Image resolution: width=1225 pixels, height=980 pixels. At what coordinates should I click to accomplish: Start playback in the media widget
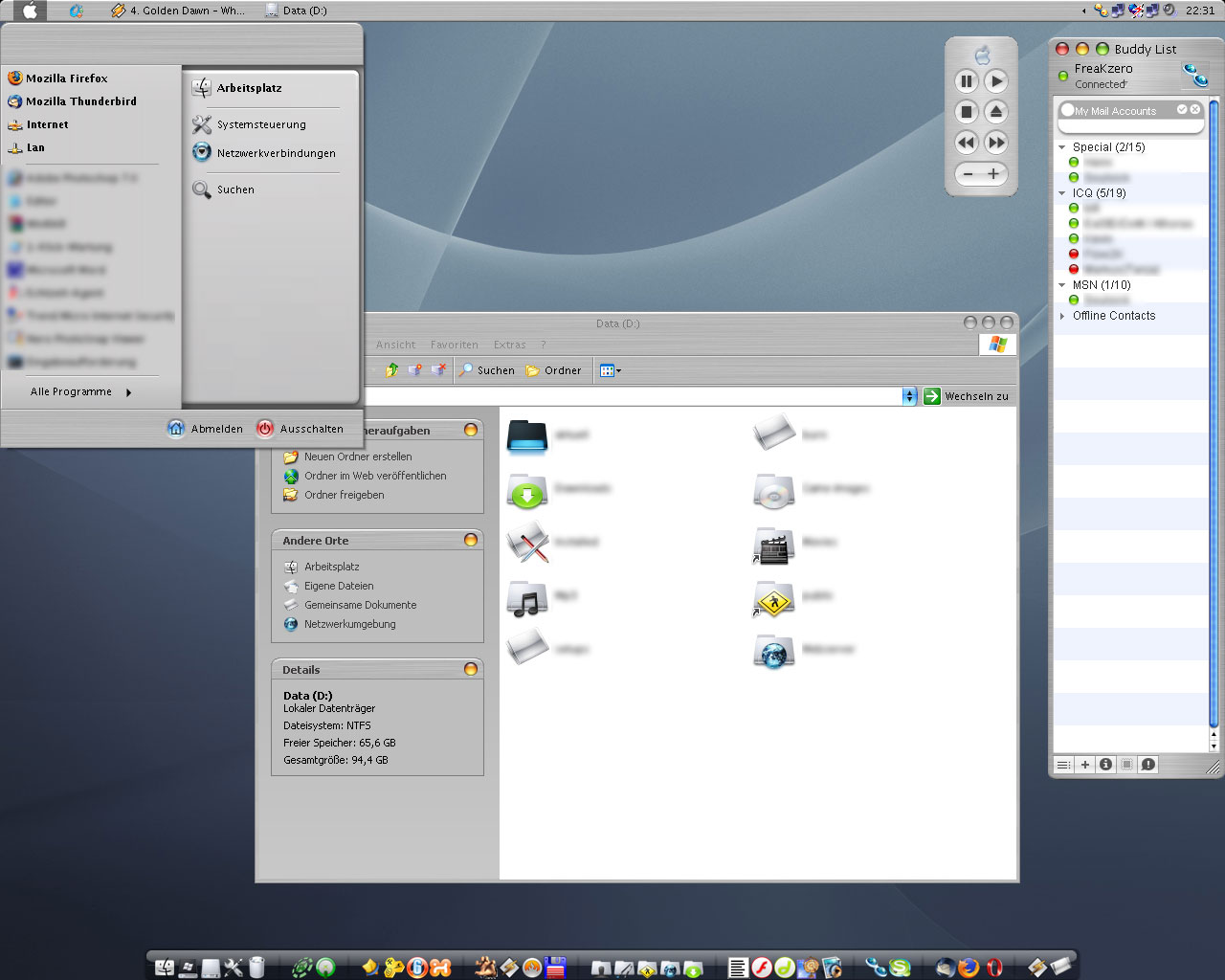996,81
